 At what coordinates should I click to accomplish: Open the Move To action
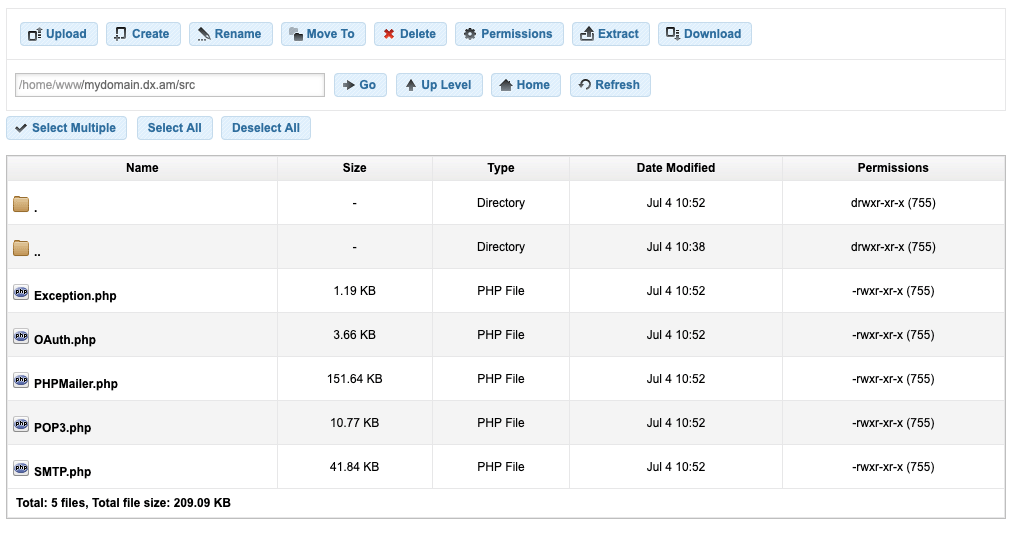(x=323, y=34)
